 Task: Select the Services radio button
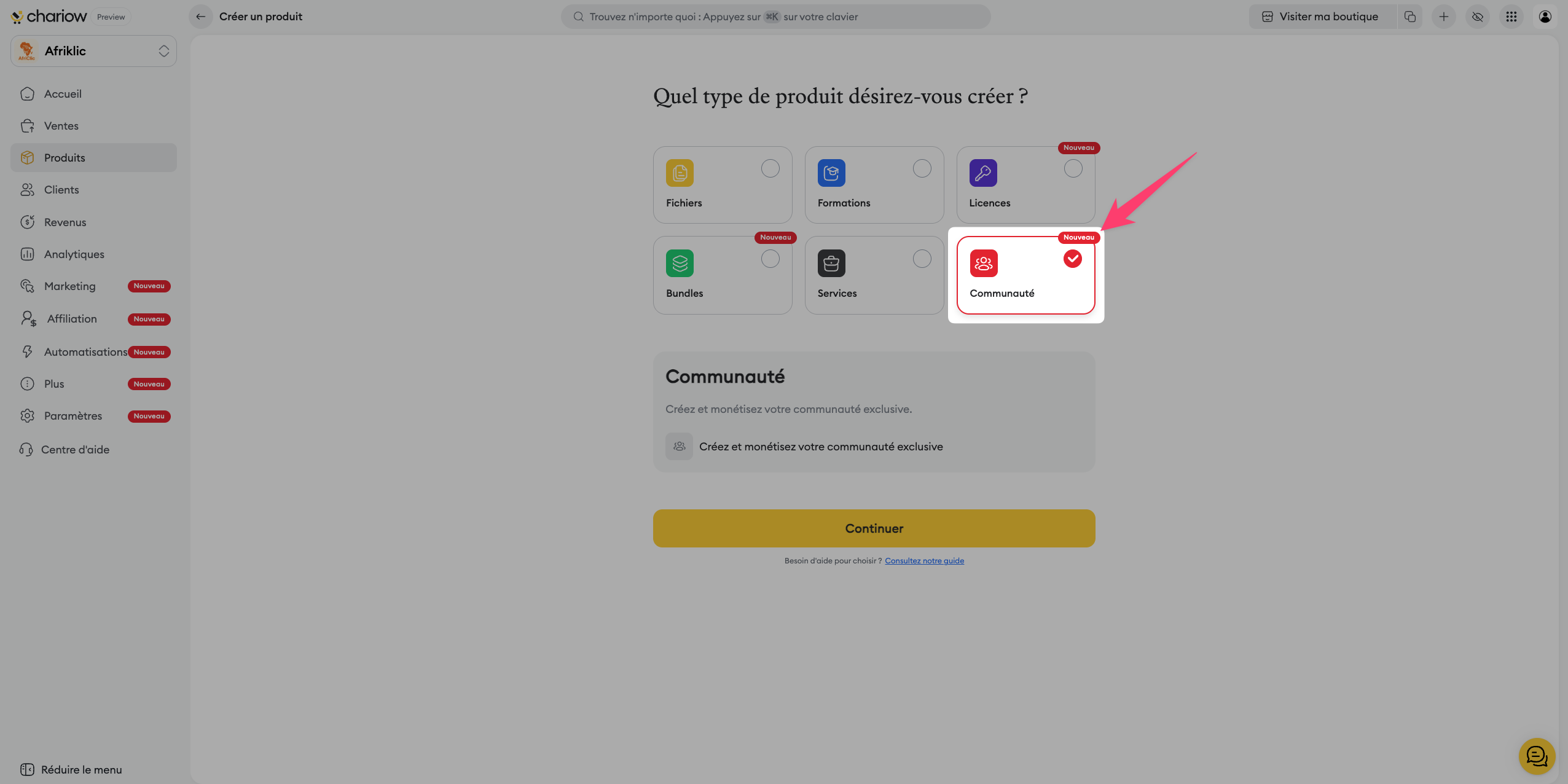point(922,259)
